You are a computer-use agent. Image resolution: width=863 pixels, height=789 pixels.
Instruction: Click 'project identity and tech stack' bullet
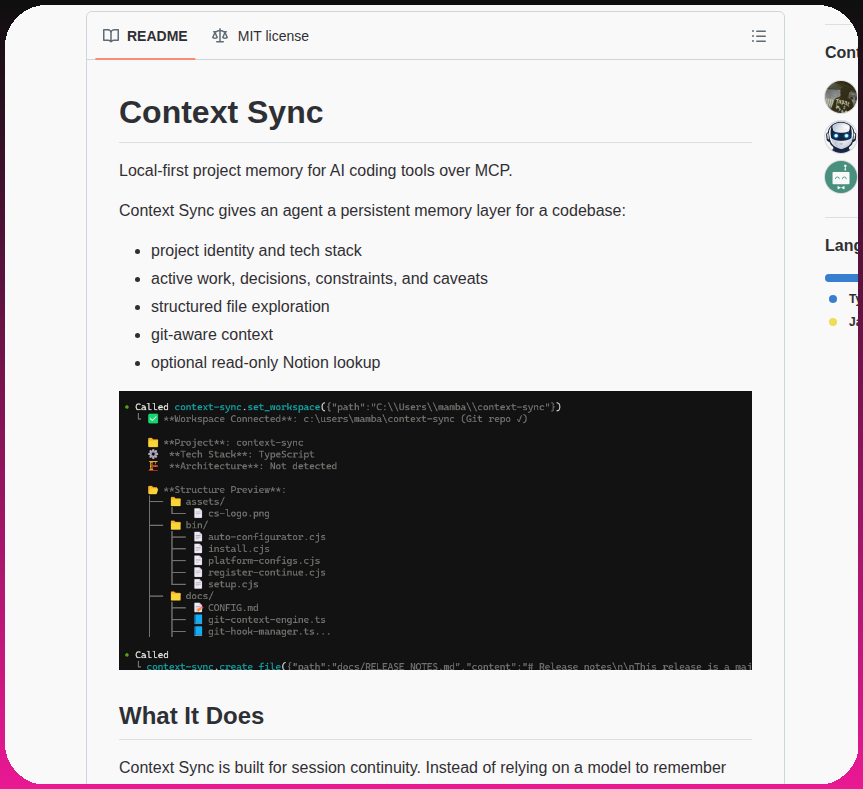click(256, 250)
